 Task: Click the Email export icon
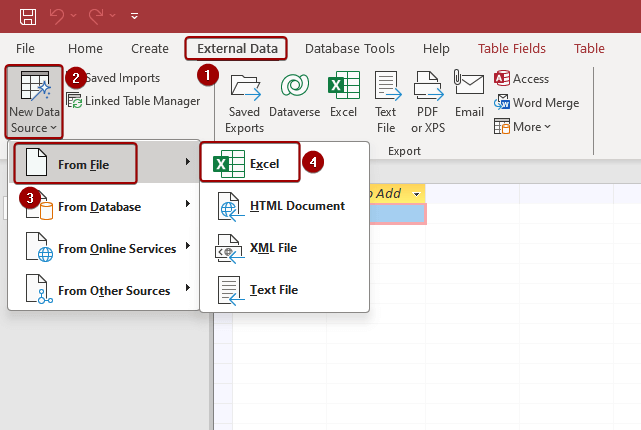469,96
